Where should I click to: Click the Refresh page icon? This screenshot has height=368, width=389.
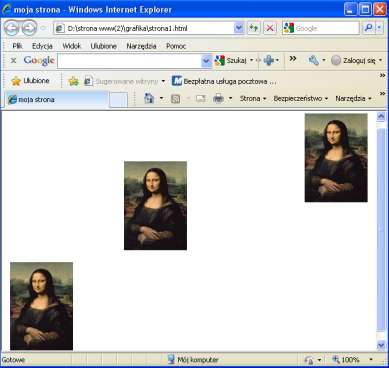click(254, 28)
